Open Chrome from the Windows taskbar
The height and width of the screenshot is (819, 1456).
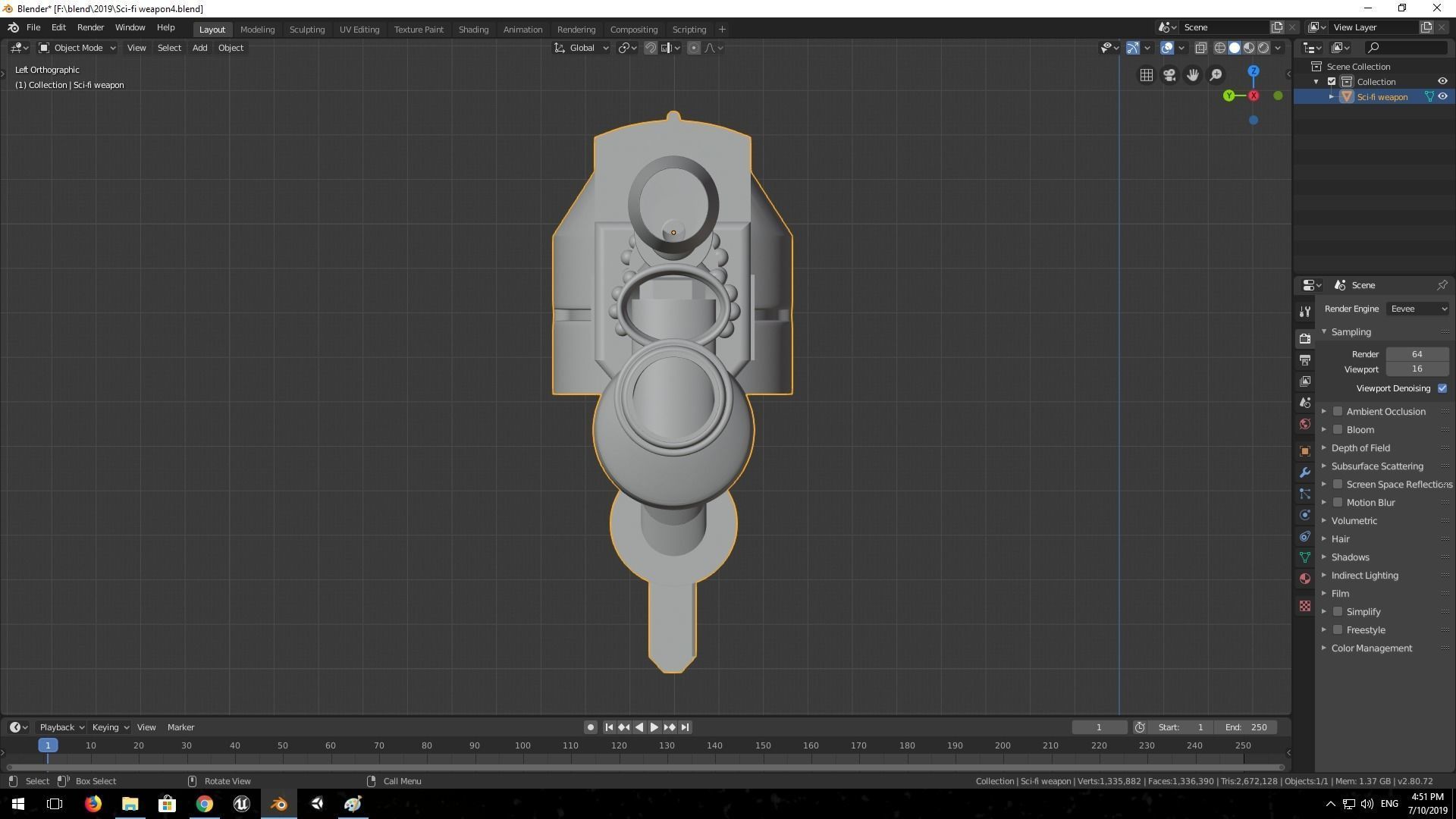204,804
